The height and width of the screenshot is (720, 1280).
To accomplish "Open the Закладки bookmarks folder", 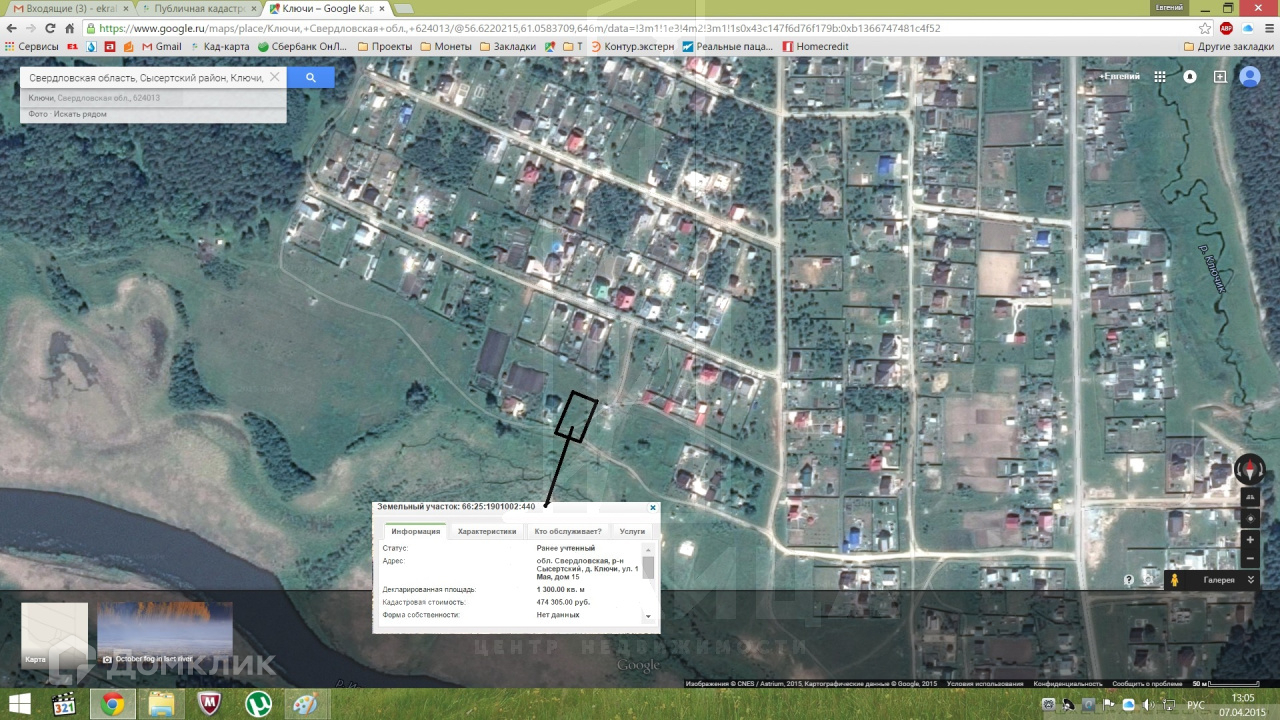I will pos(508,46).
